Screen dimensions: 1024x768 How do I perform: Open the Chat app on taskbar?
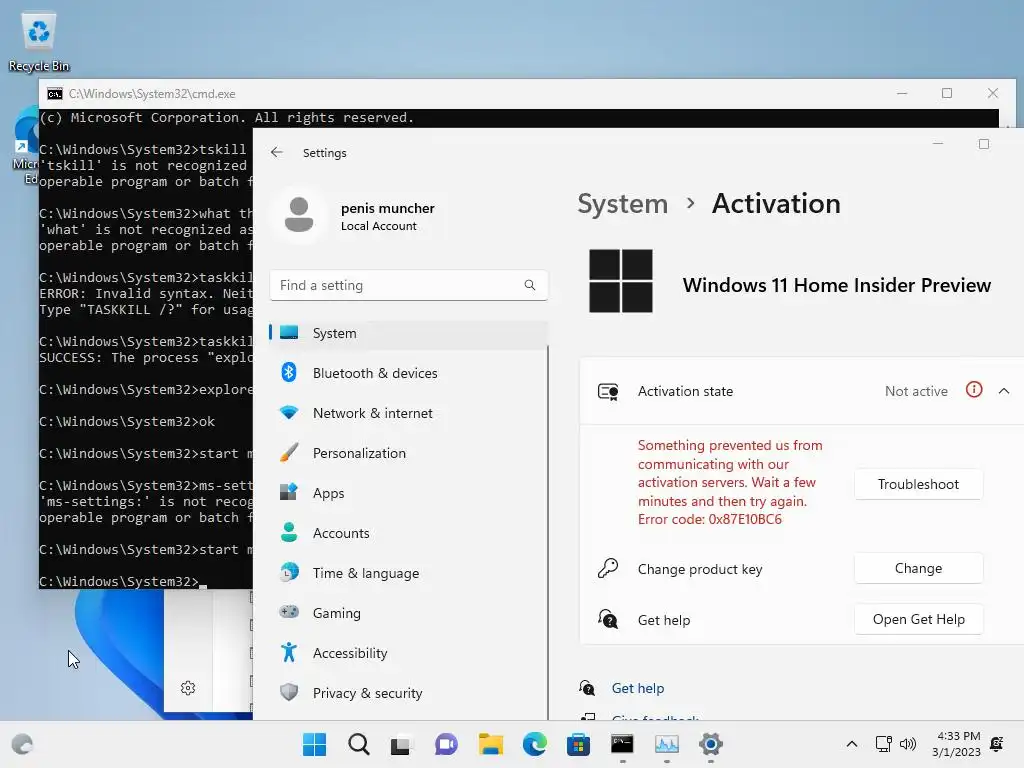[446, 744]
